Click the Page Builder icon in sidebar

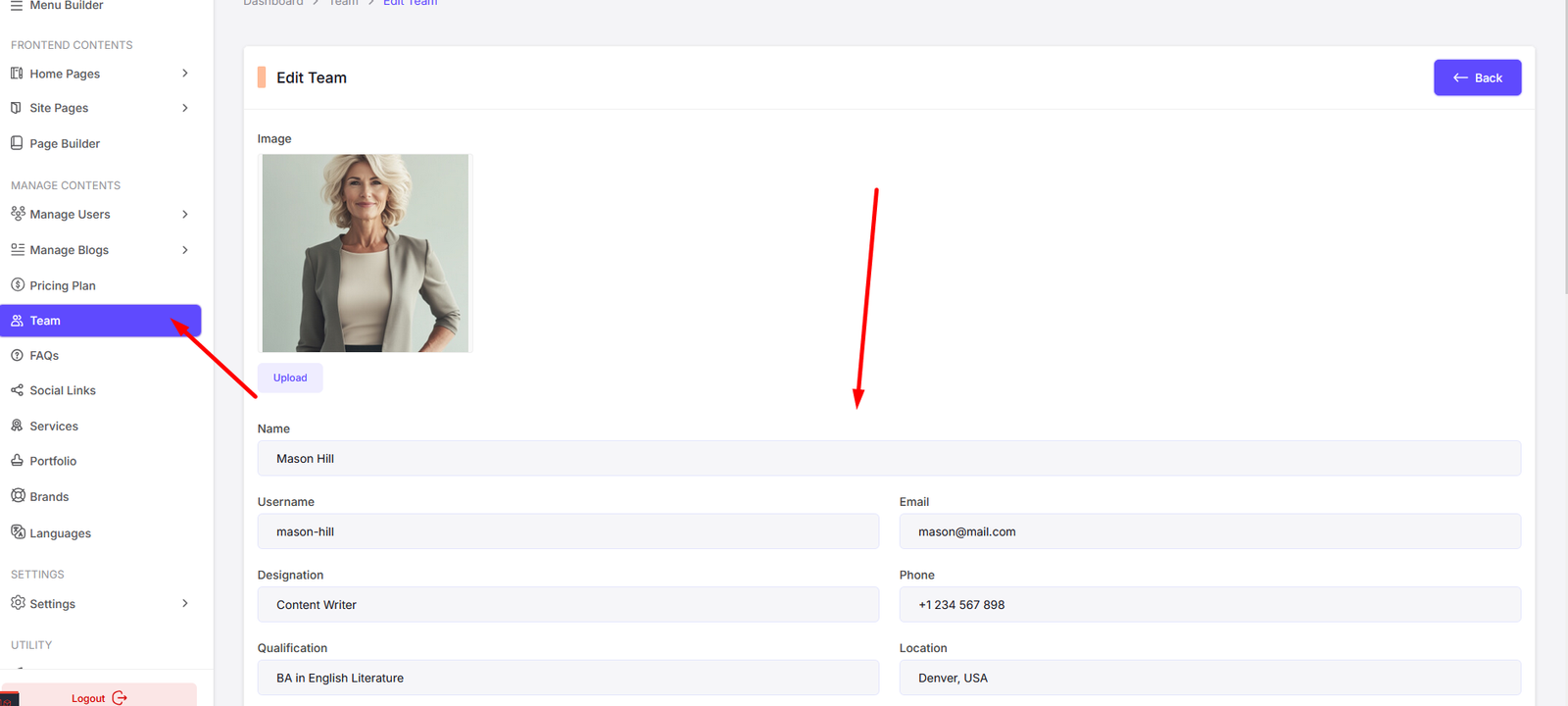point(17,143)
